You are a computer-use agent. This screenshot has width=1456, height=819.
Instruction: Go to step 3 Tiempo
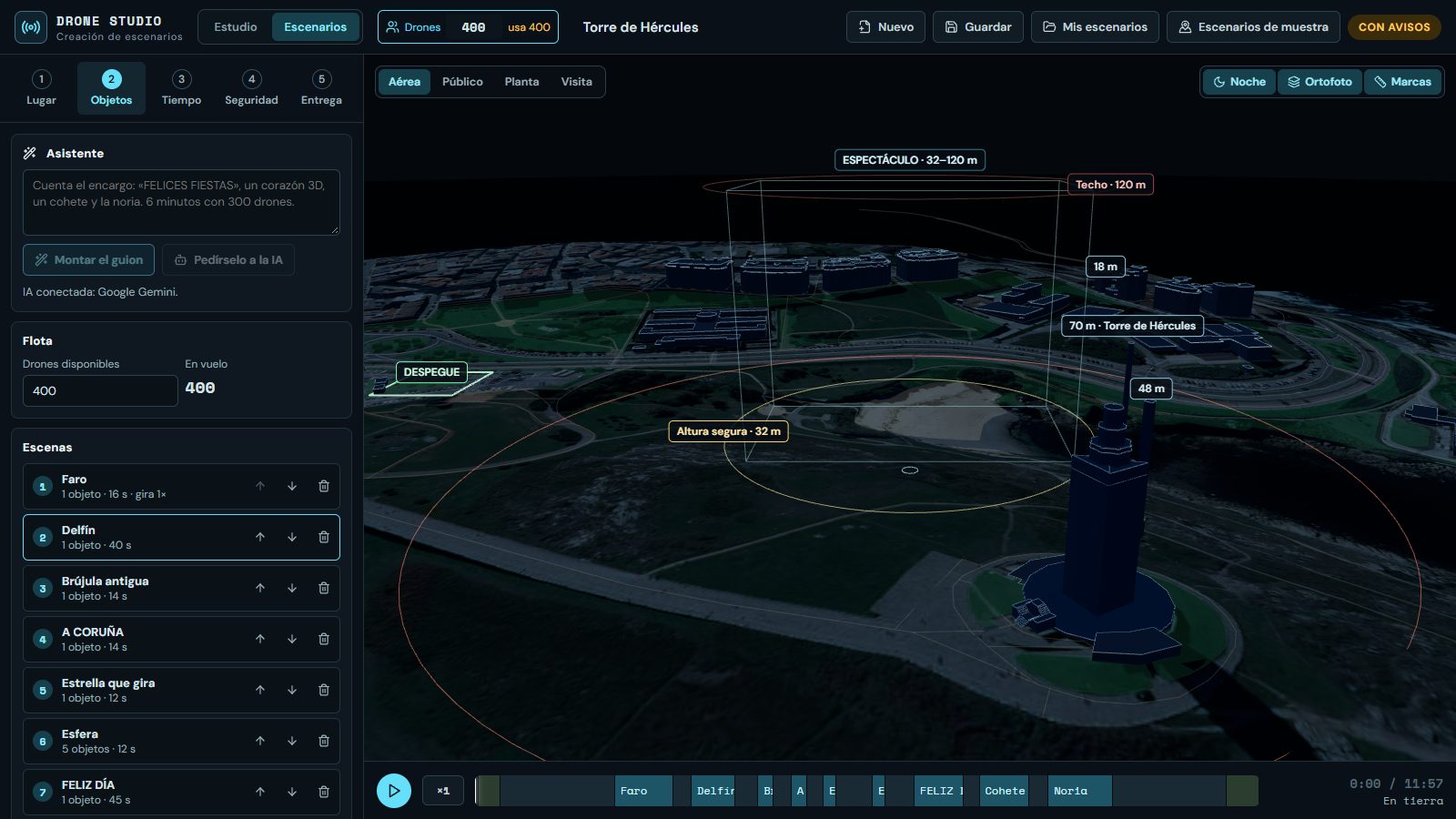pyautogui.click(x=181, y=88)
